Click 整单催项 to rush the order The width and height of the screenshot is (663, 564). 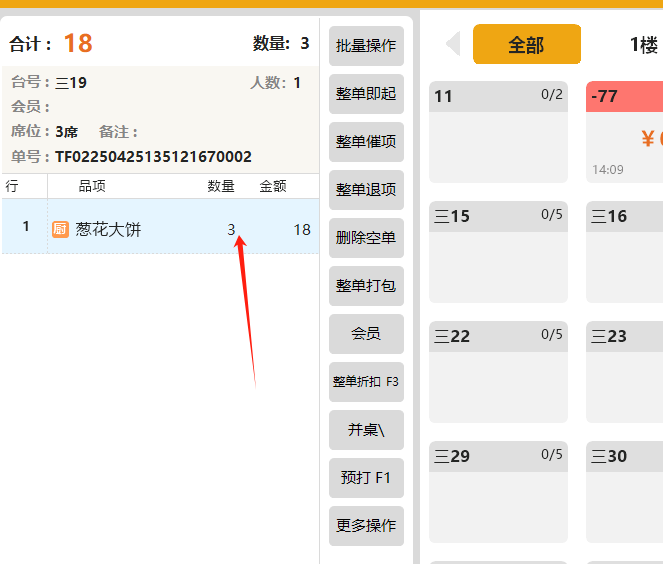pyautogui.click(x=366, y=142)
